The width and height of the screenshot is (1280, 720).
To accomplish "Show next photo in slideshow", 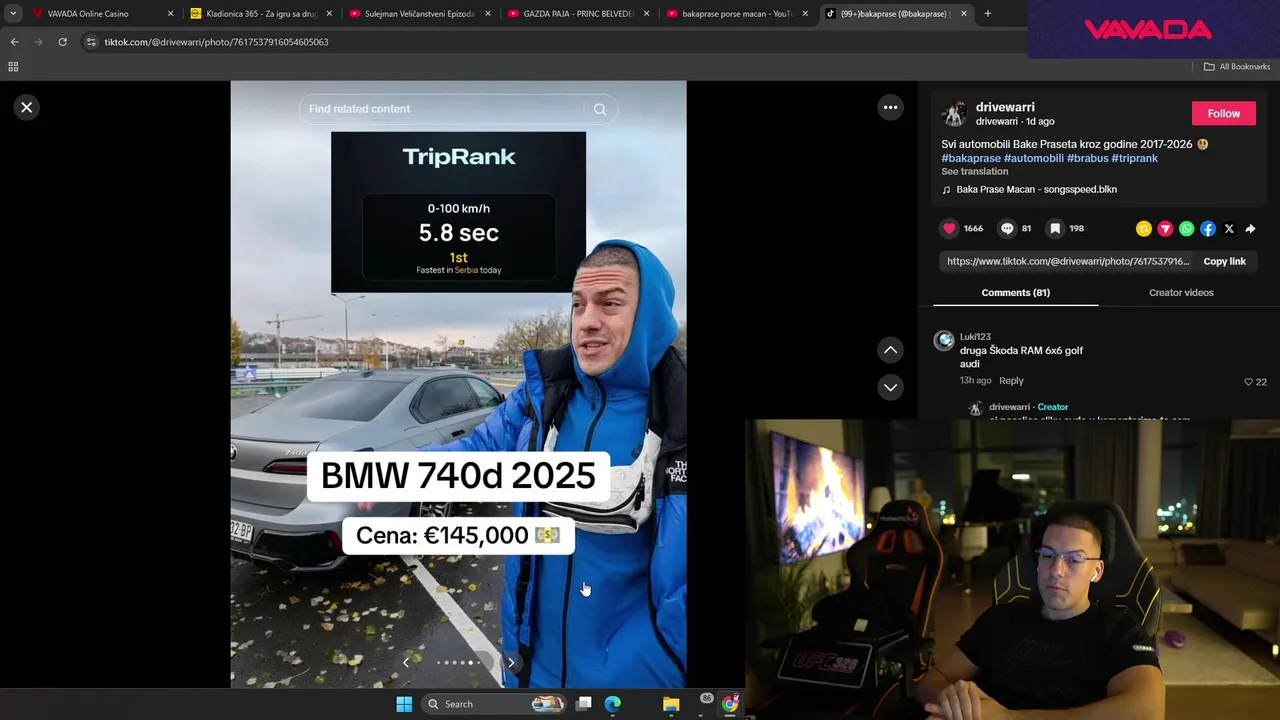I will pyautogui.click(x=511, y=662).
